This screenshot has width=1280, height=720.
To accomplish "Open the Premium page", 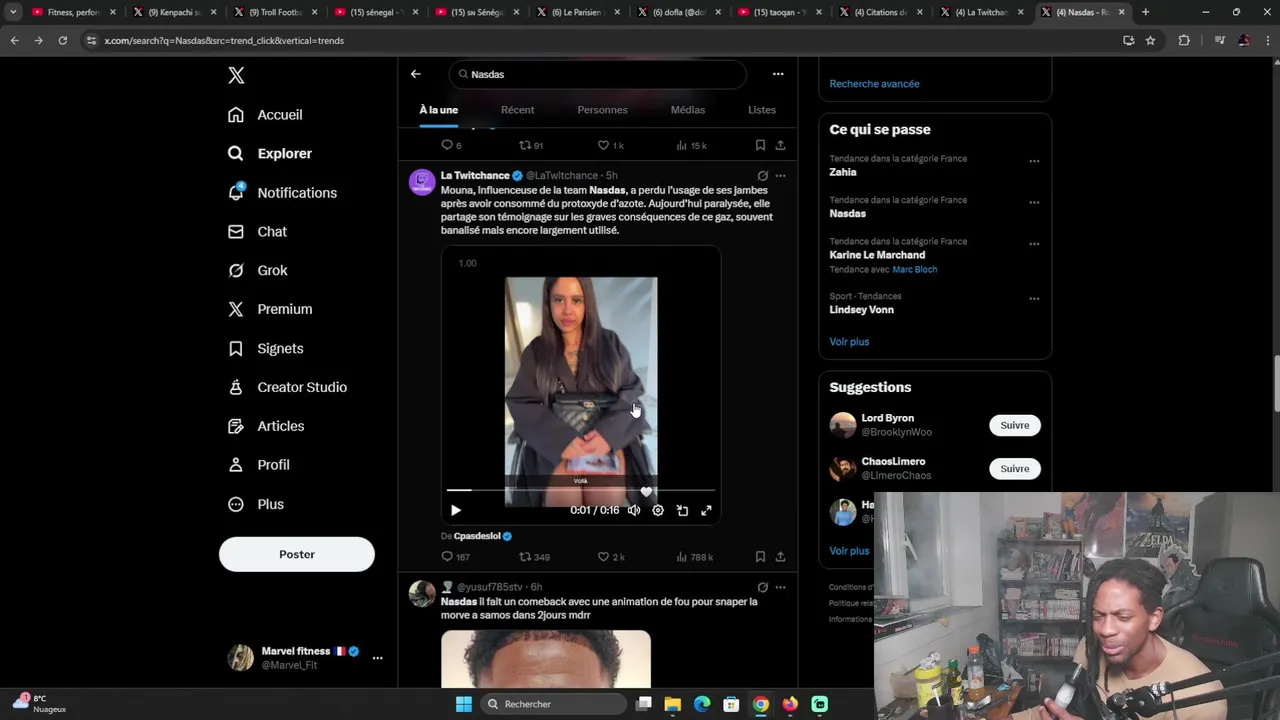I will (270, 310).
